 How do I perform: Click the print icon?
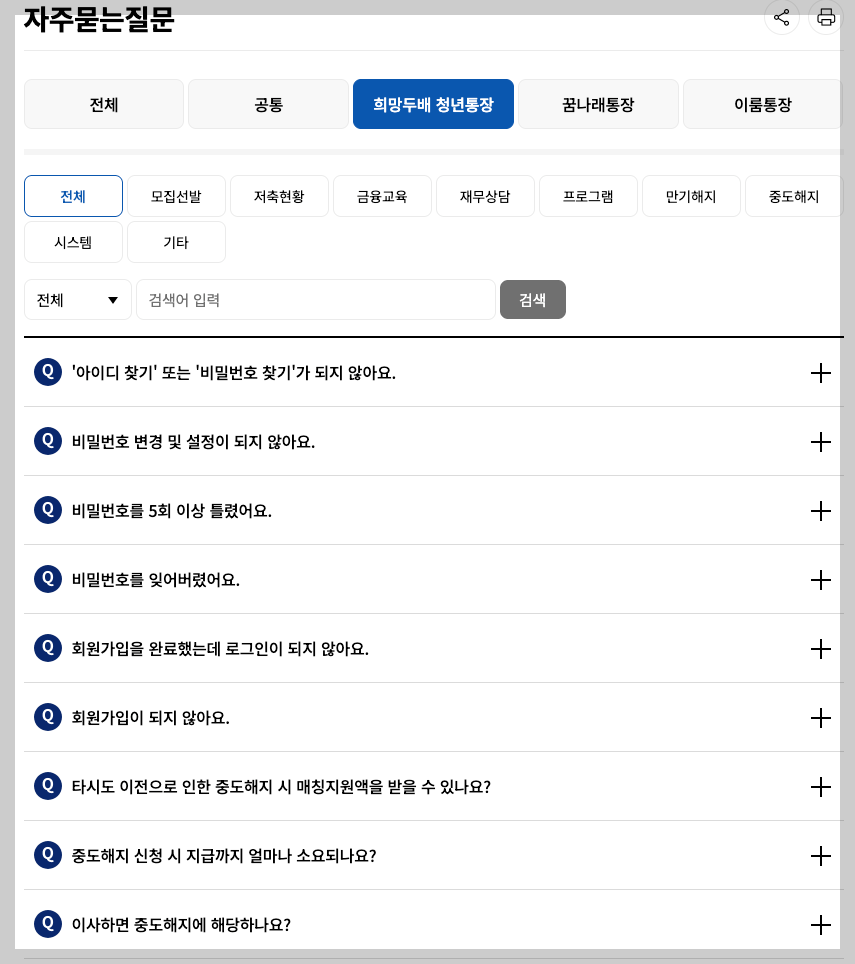[825, 17]
